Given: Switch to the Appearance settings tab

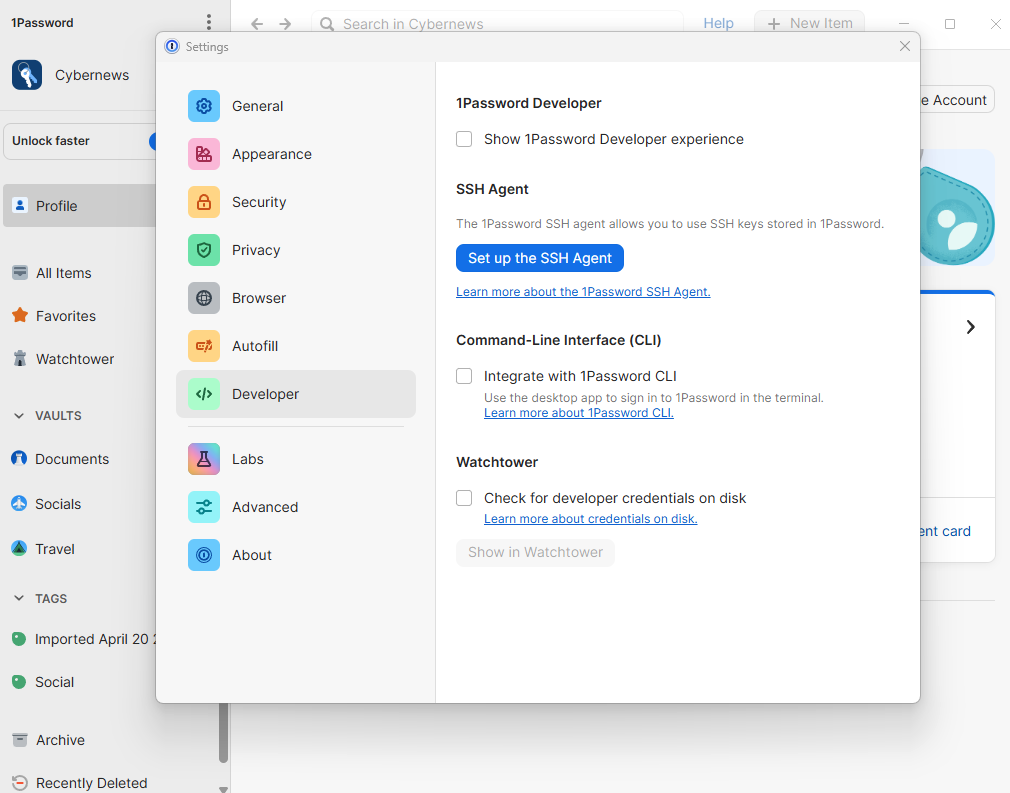Looking at the screenshot, I should [296, 154].
